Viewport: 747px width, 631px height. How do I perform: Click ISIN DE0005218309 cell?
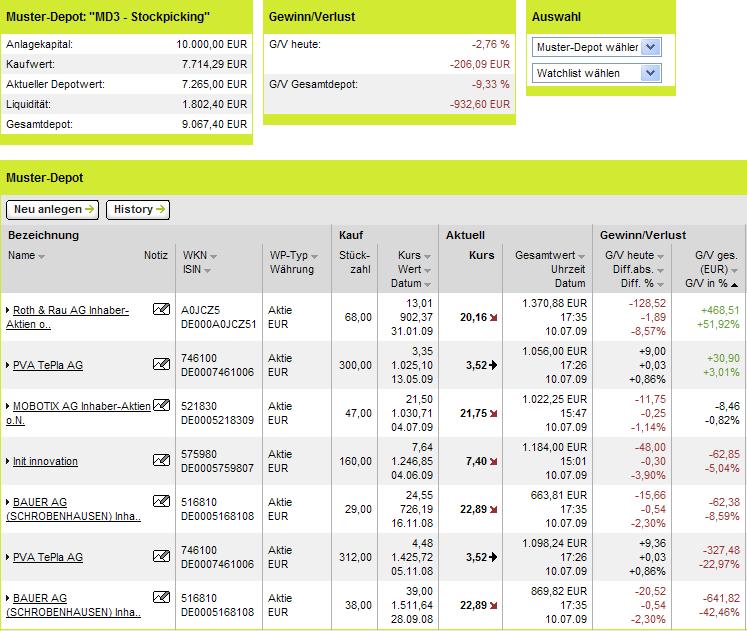tap(217, 420)
